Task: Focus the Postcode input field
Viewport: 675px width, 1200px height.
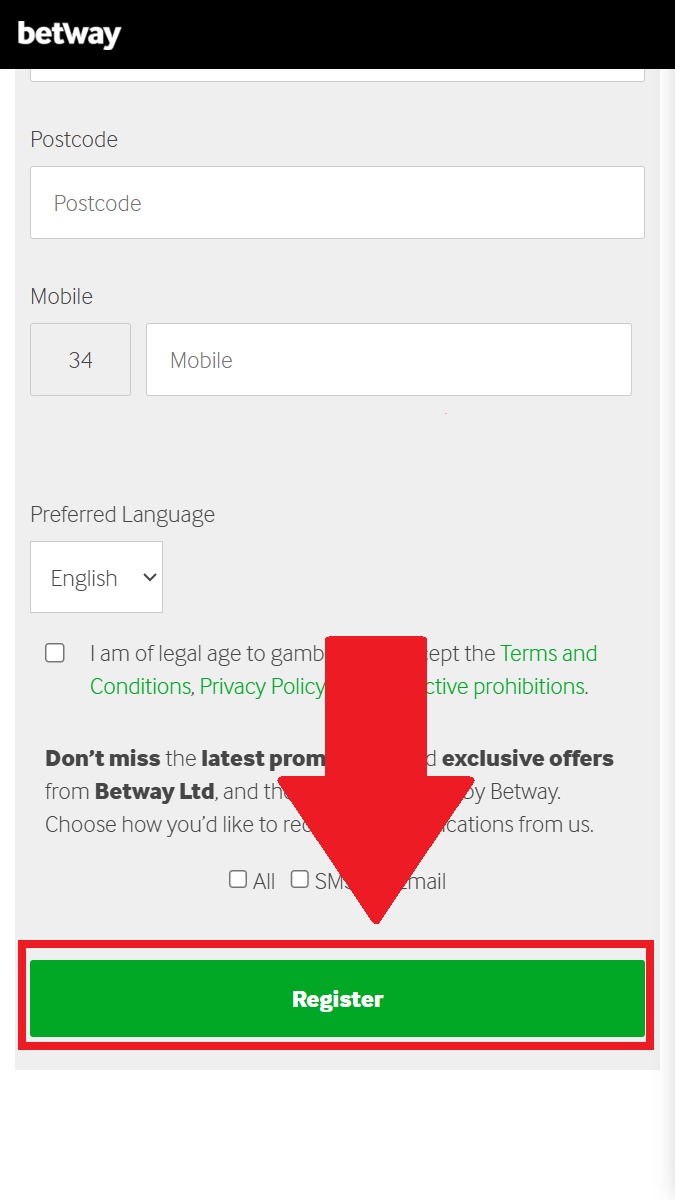Action: click(x=337, y=203)
